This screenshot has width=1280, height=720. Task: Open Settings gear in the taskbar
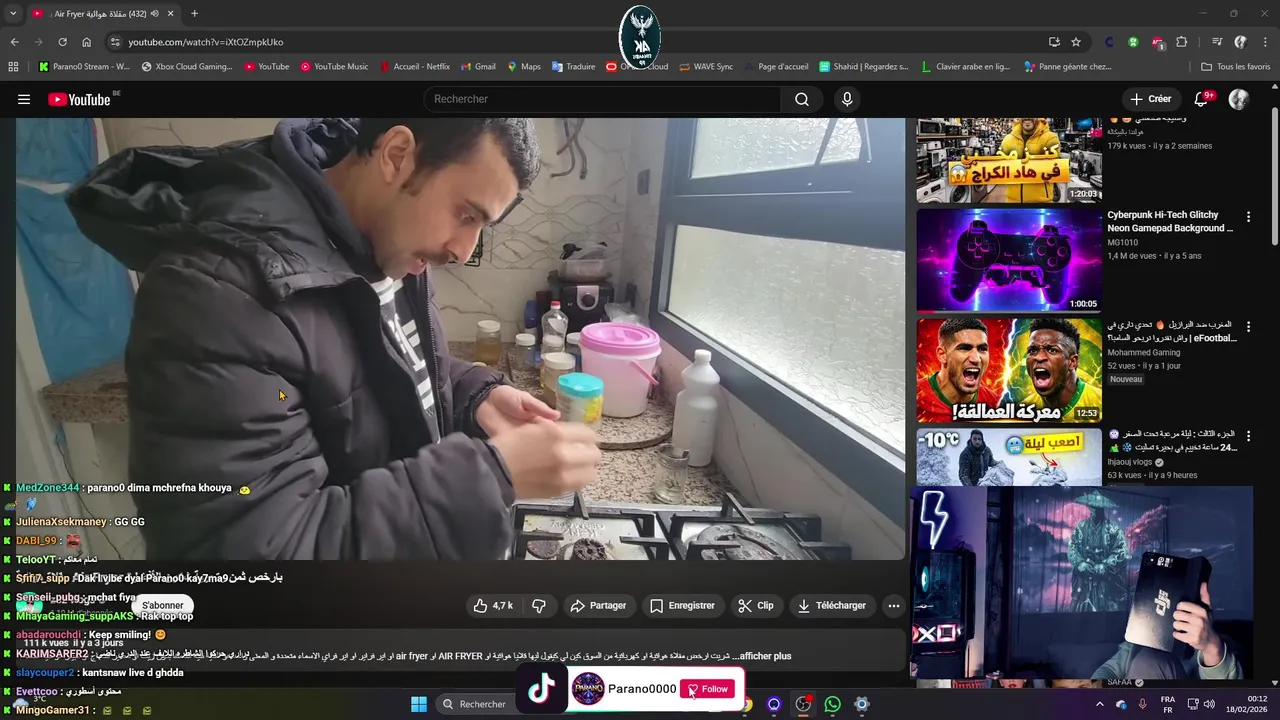tap(861, 704)
